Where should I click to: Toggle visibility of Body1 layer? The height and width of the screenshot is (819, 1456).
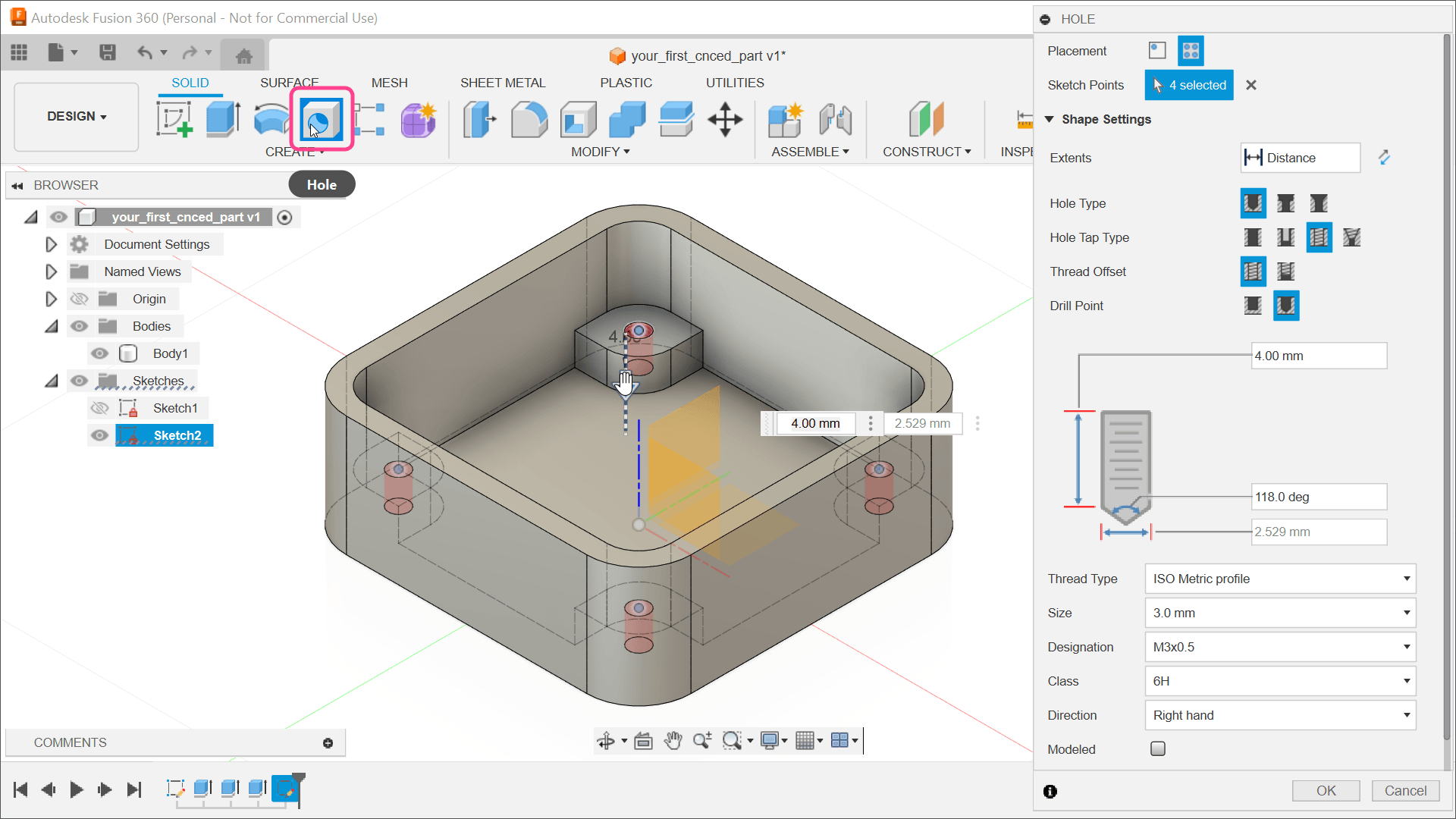click(99, 353)
